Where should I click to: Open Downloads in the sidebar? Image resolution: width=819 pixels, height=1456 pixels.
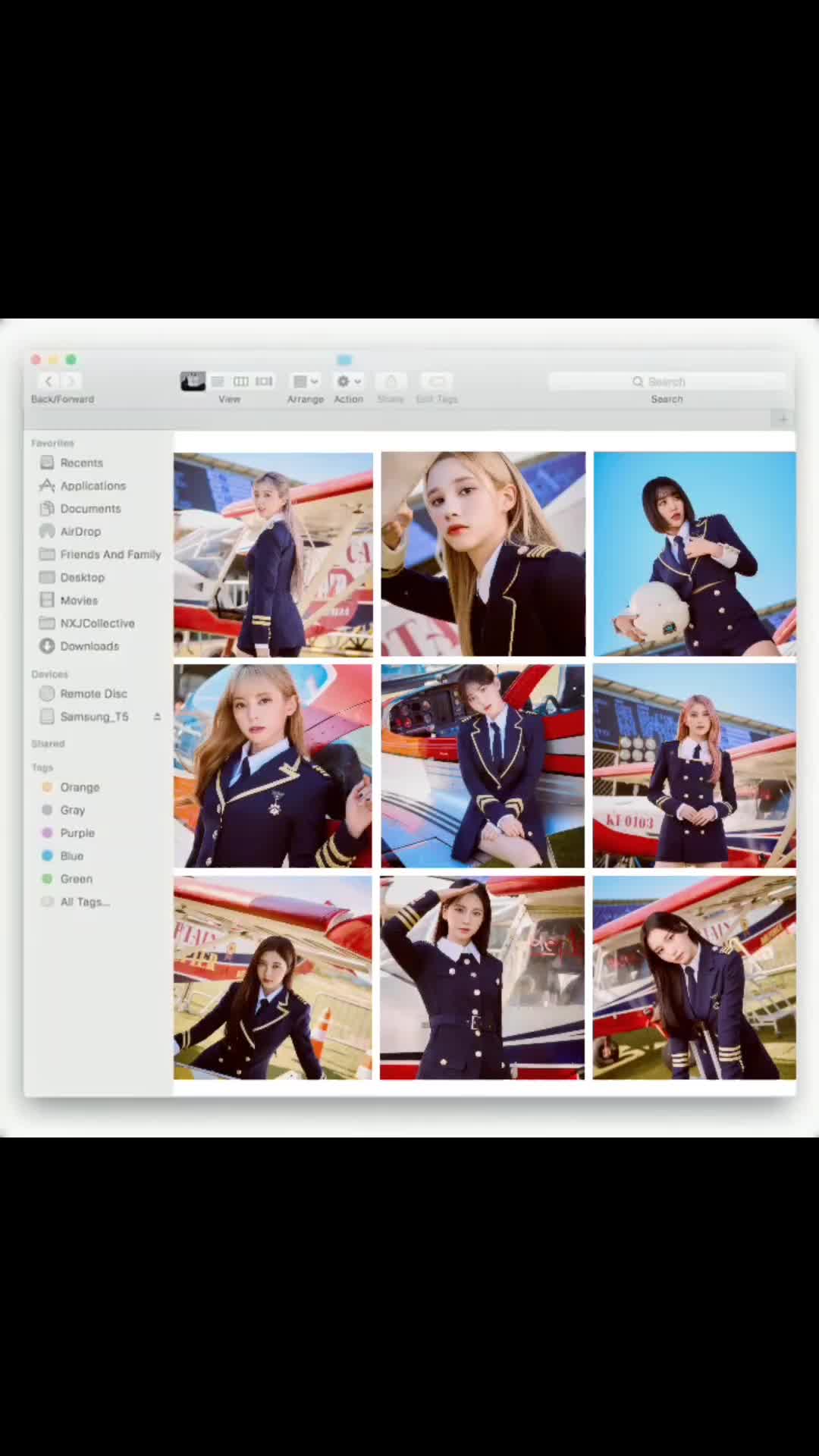click(80, 646)
